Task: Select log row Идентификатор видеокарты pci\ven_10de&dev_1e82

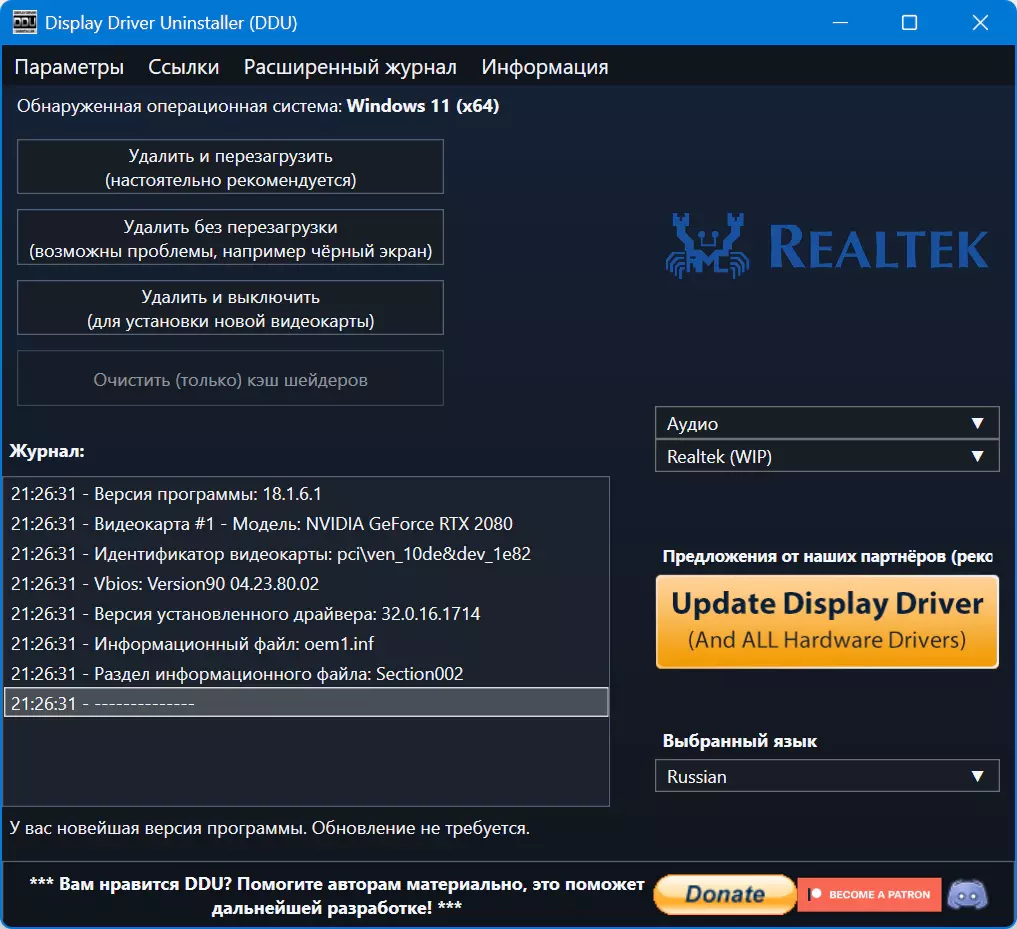Action: click(306, 553)
